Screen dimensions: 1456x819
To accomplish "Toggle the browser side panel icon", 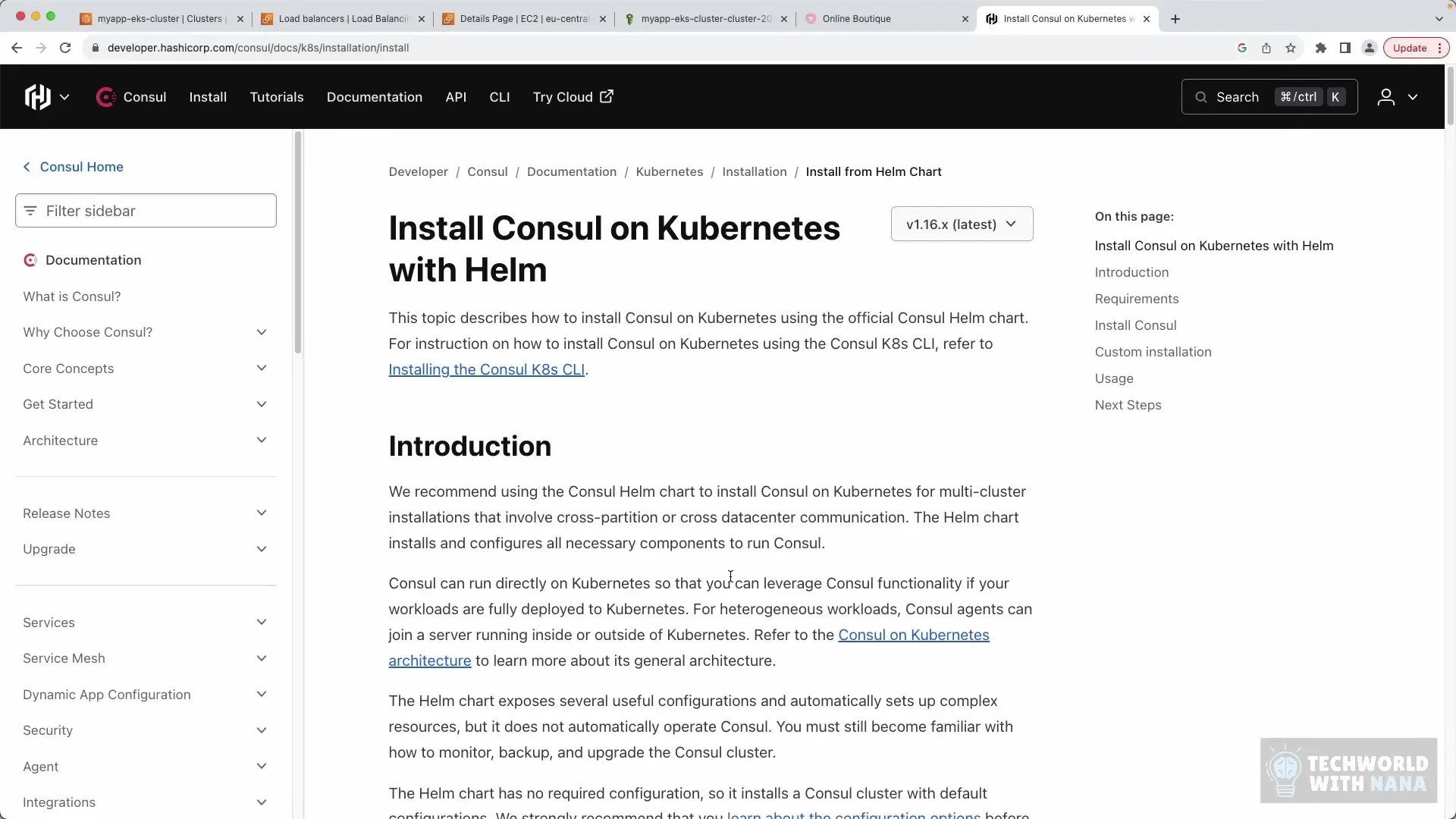I will (x=1345, y=48).
